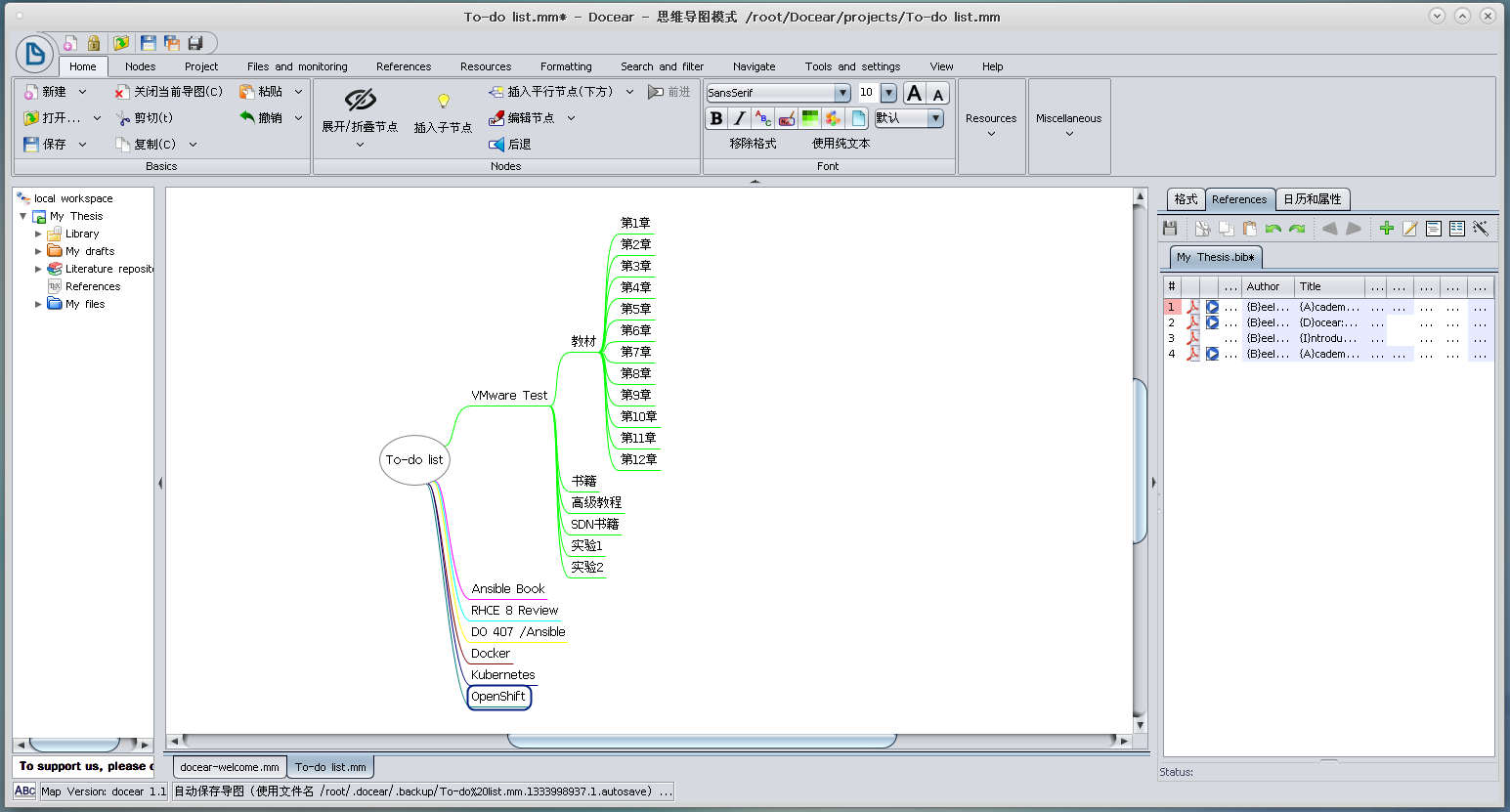Open the SansSerif font family dropdown

tap(842, 93)
